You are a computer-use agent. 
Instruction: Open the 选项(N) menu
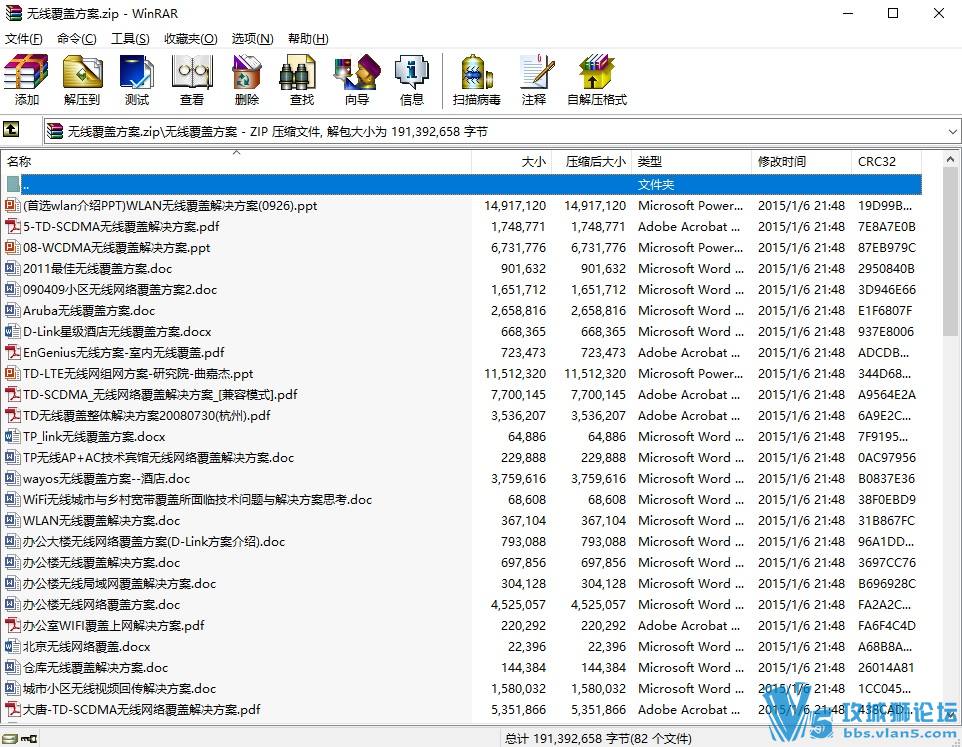[252, 39]
